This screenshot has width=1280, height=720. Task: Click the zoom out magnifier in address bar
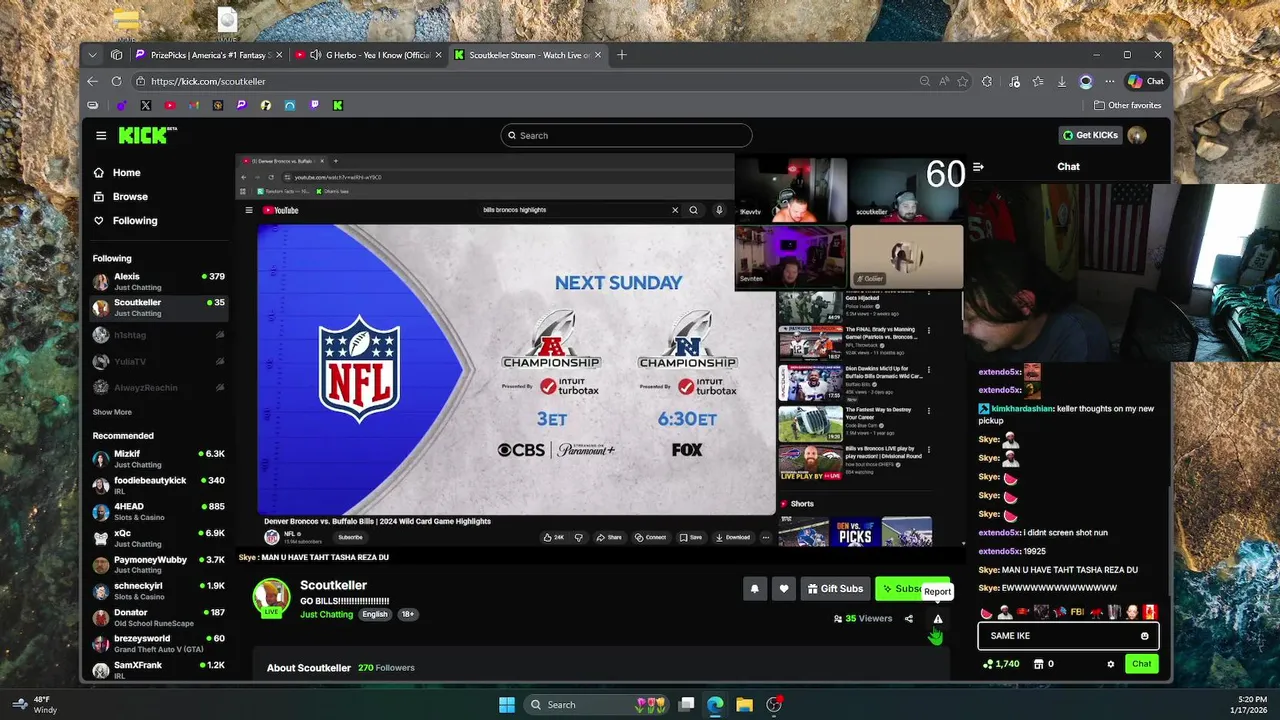925,81
